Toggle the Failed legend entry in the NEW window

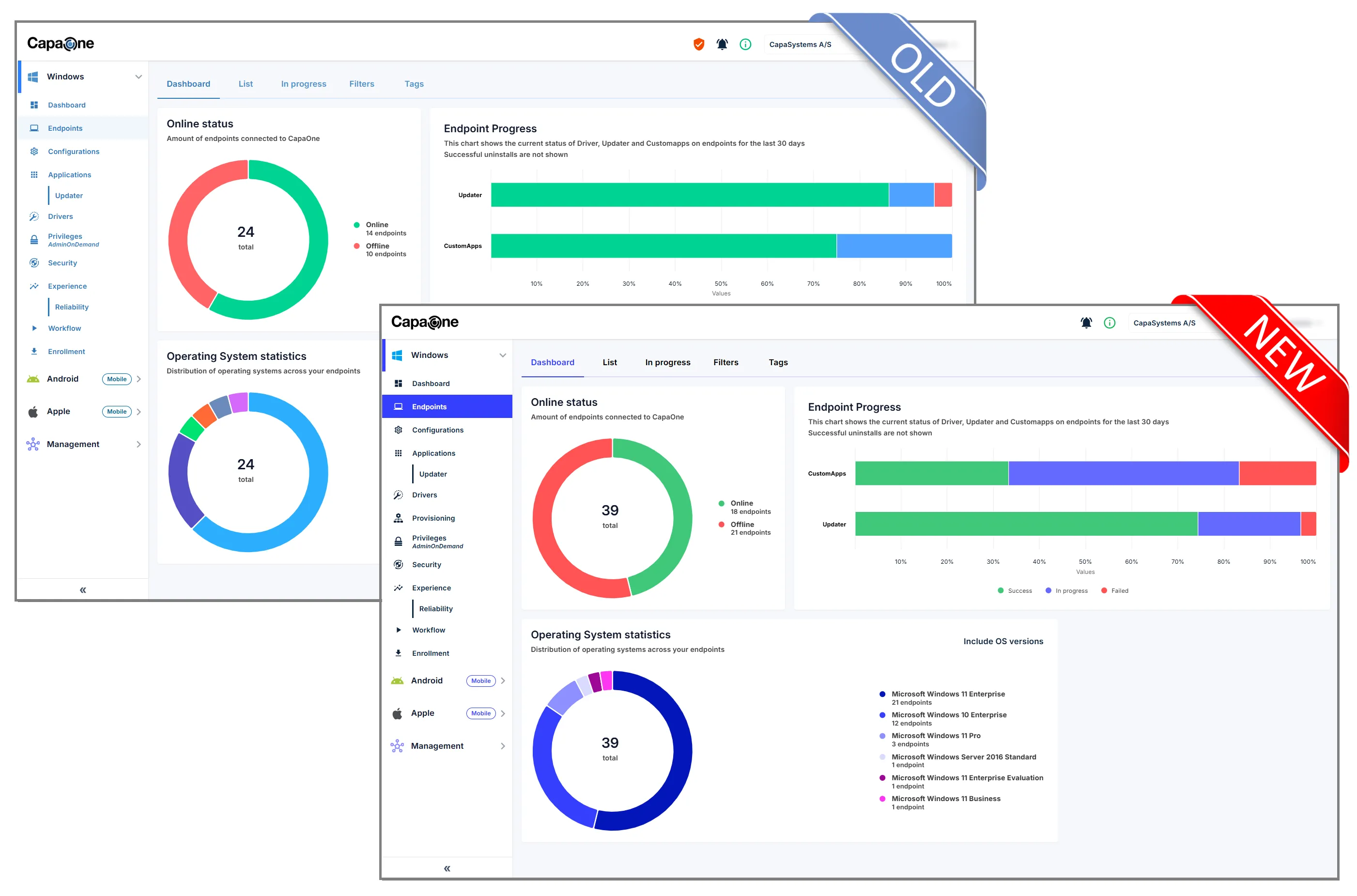click(x=1114, y=591)
